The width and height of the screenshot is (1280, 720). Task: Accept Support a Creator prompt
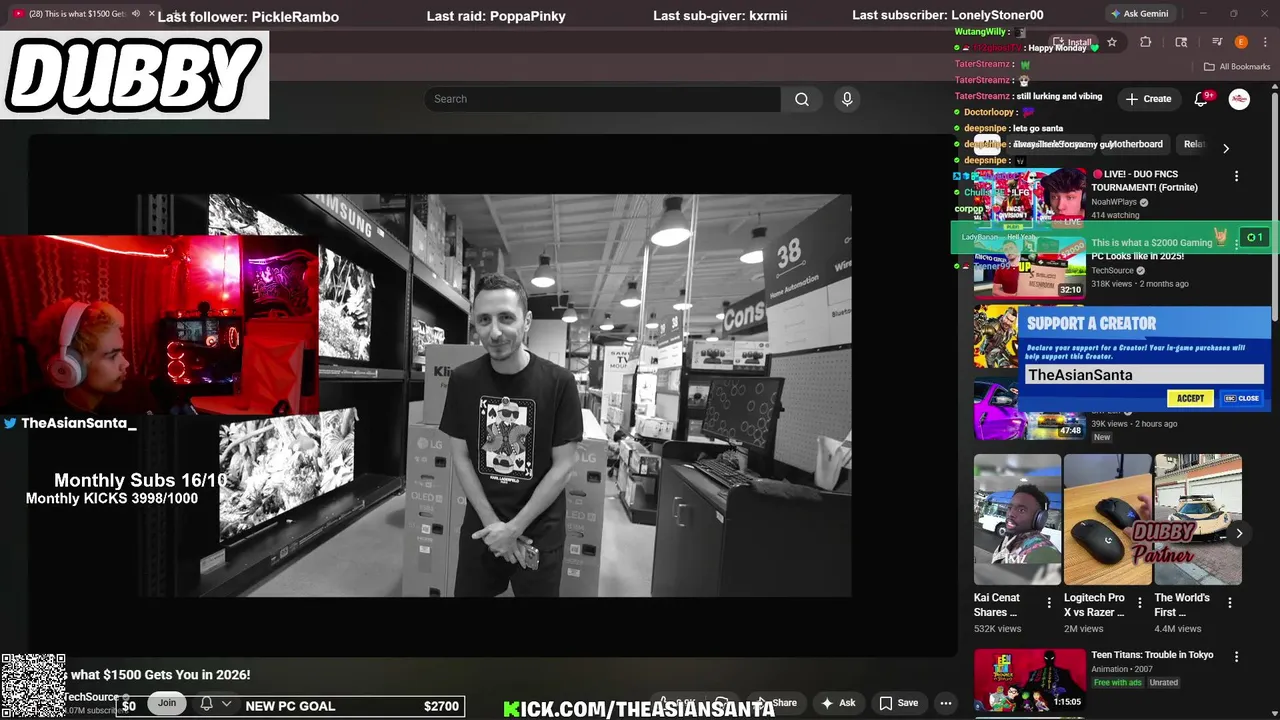tap(1190, 398)
